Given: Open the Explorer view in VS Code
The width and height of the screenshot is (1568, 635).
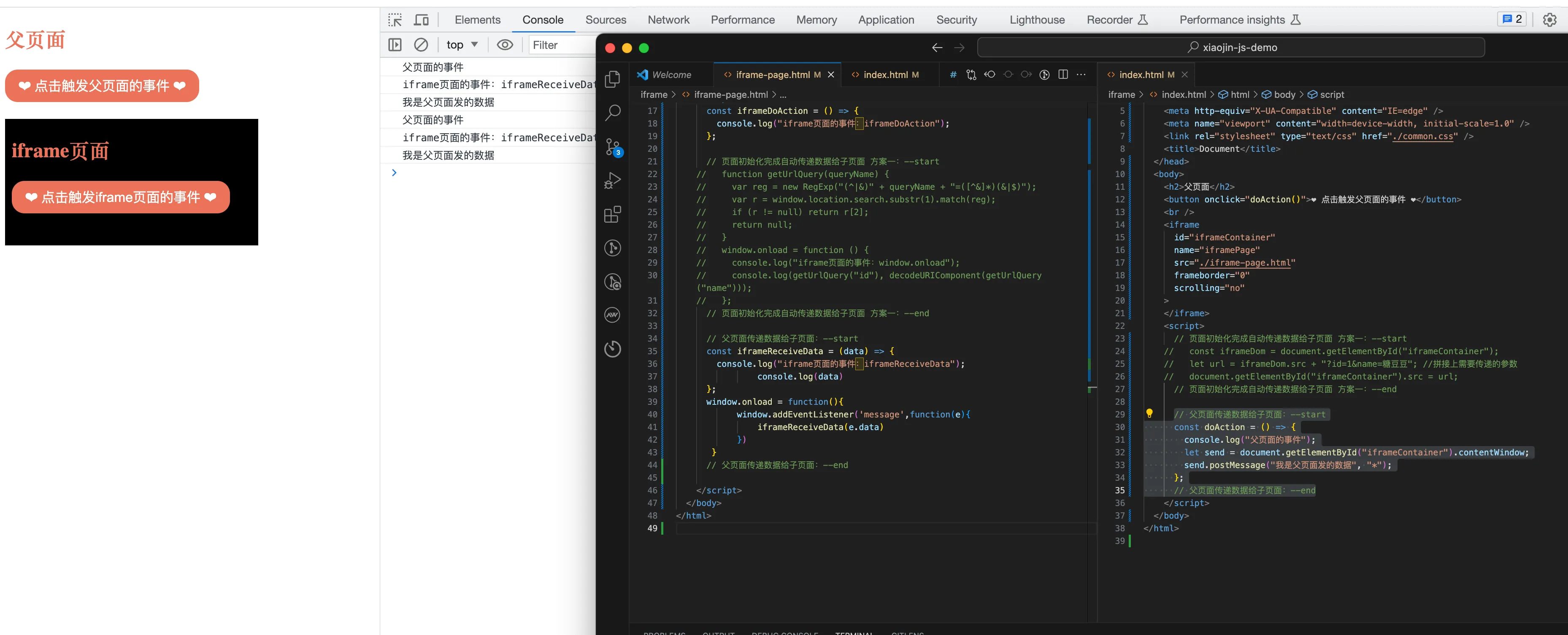Looking at the screenshot, I should click(x=612, y=79).
